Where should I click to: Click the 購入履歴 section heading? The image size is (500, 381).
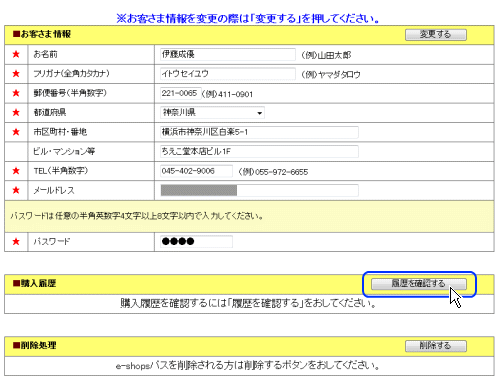pos(34,283)
